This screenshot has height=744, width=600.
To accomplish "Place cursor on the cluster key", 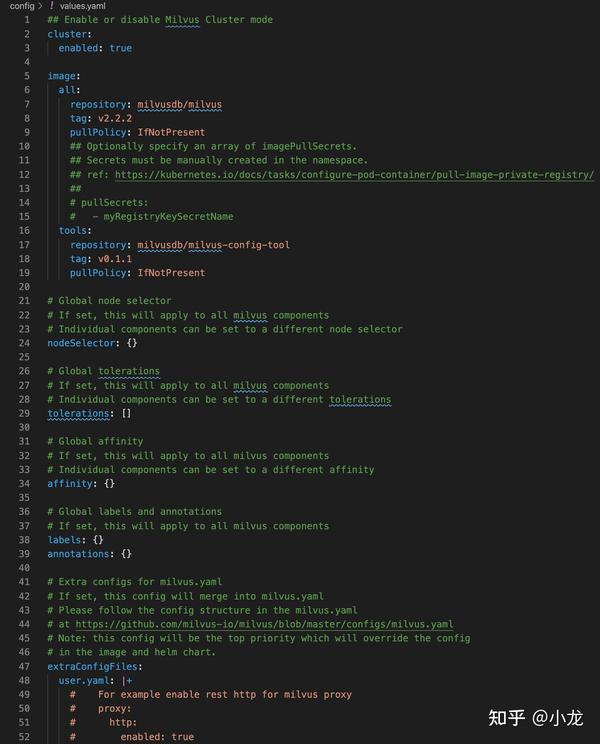I will point(67,34).
